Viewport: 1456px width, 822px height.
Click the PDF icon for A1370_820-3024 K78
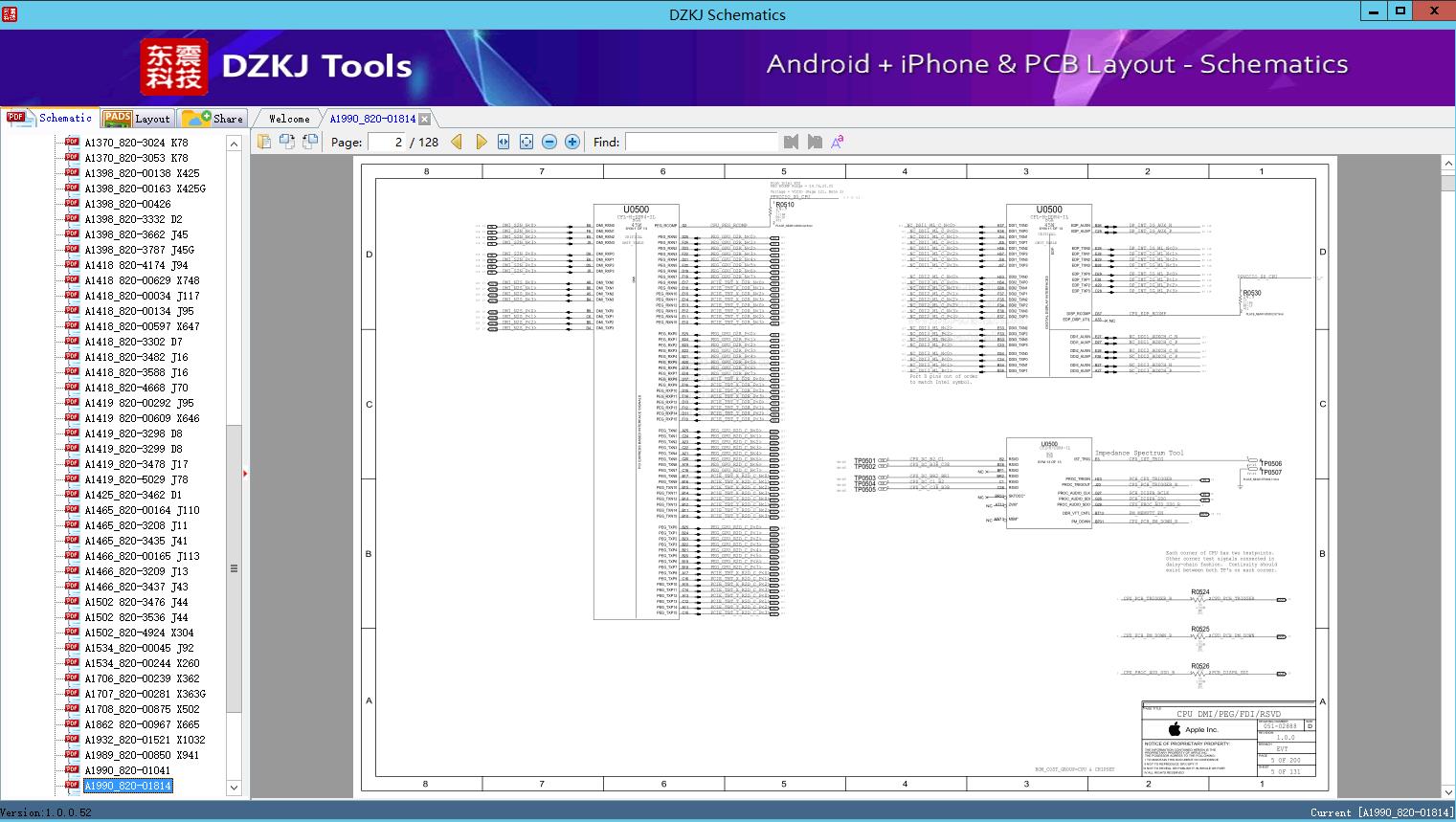(72, 143)
